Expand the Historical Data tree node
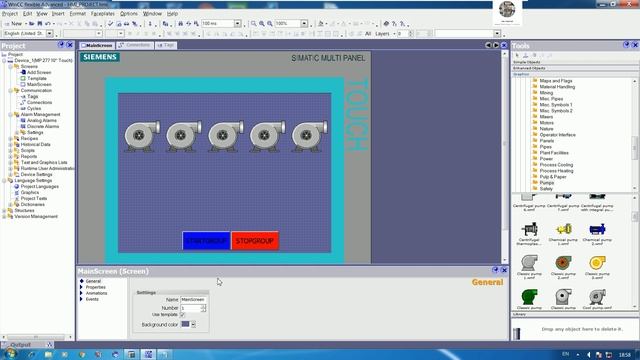 click(x=11, y=144)
